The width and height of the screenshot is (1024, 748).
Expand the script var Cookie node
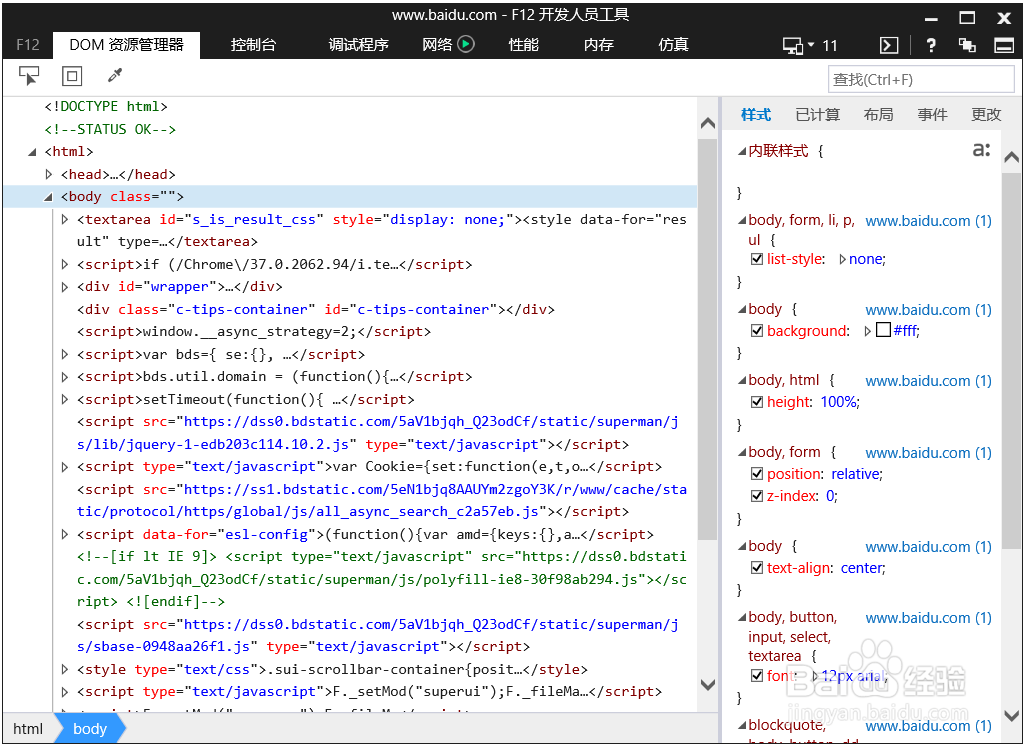click(65, 467)
